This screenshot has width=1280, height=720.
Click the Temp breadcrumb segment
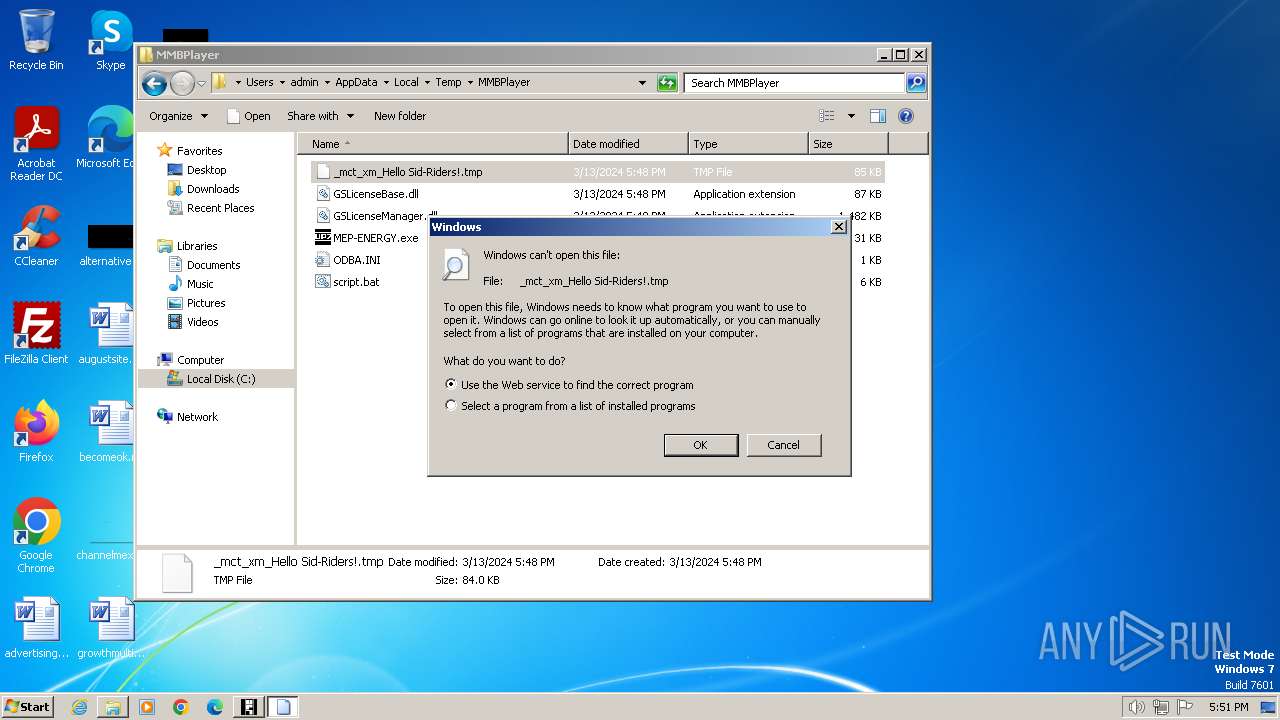click(x=448, y=83)
